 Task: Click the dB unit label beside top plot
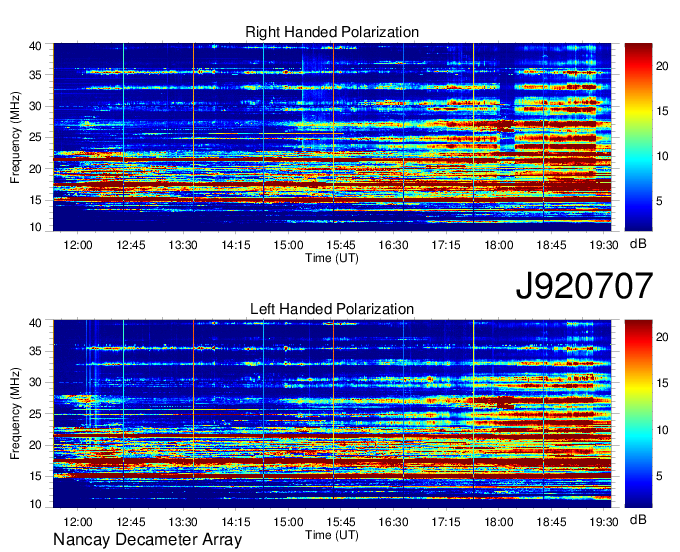[638, 244]
